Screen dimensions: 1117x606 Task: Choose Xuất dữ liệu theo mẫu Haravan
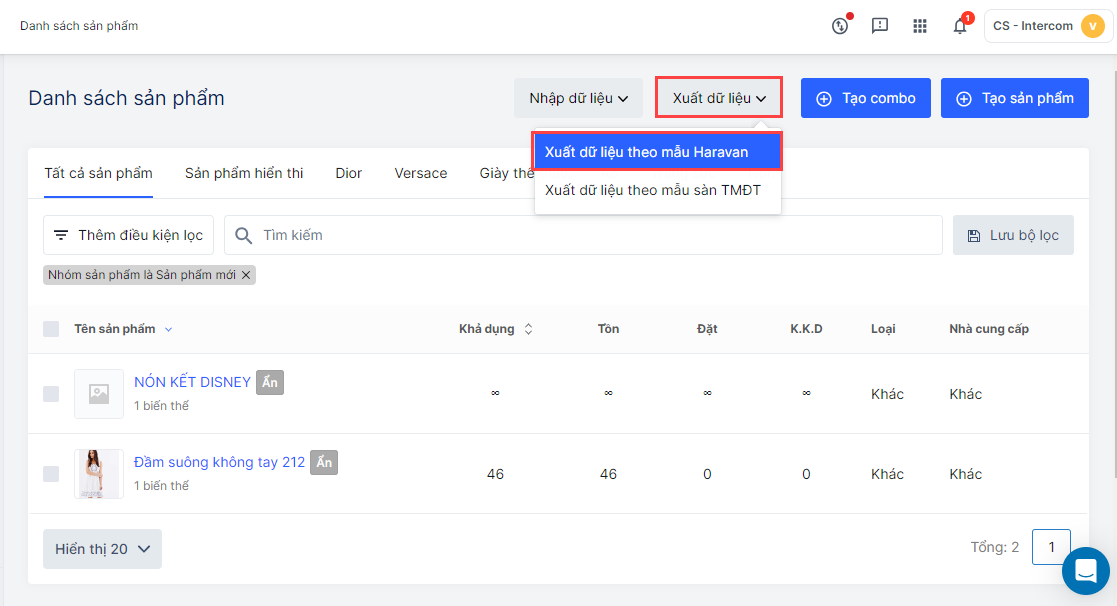coord(657,152)
